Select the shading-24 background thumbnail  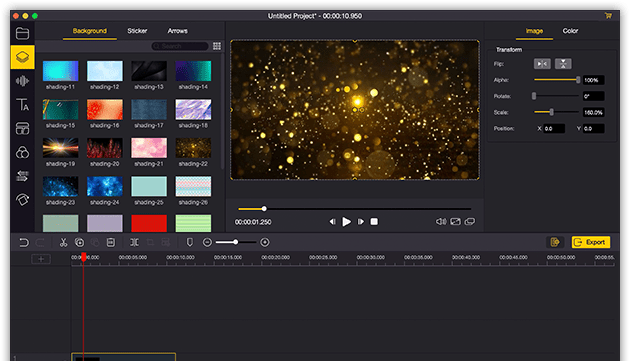coord(104,187)
